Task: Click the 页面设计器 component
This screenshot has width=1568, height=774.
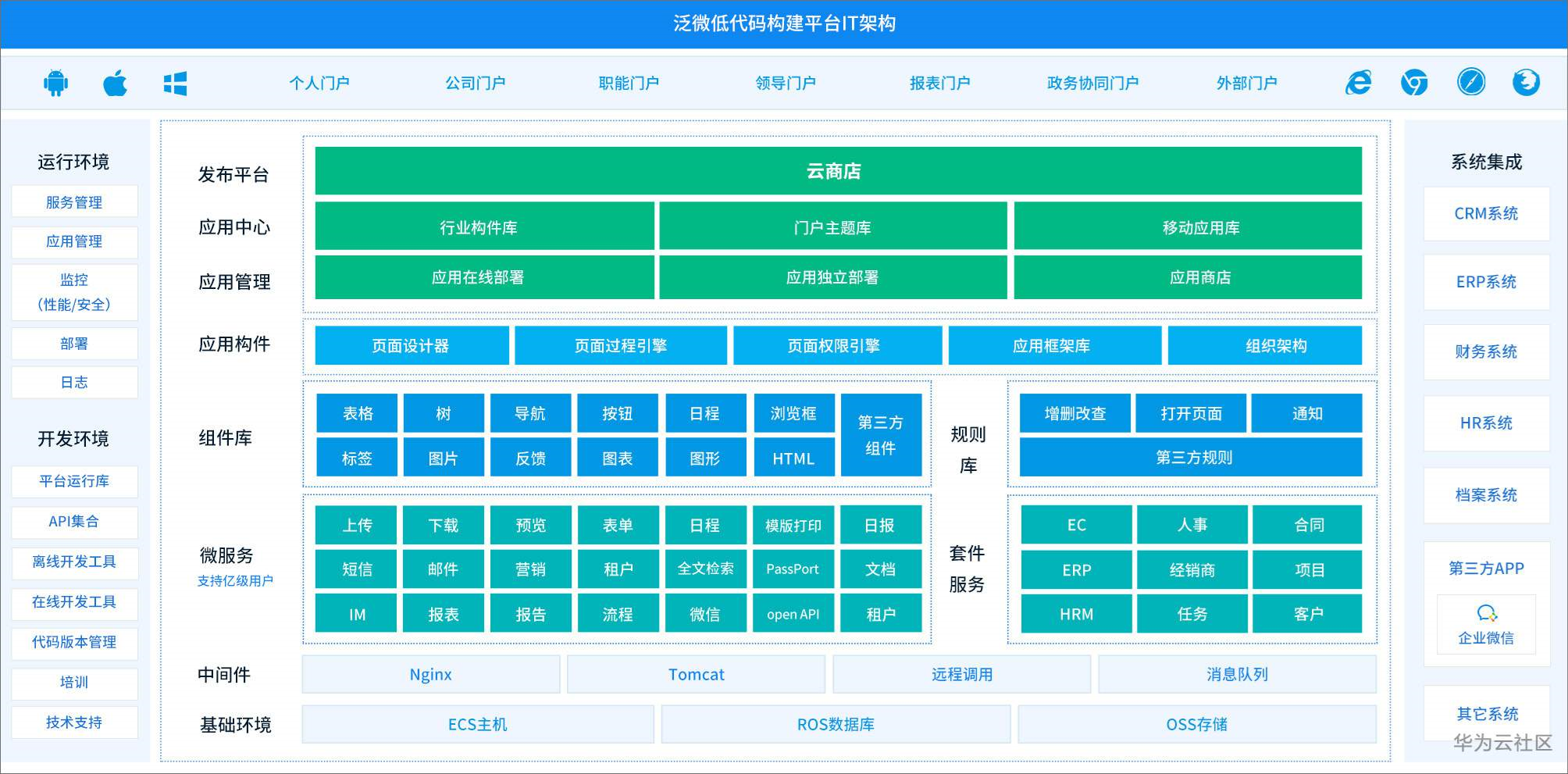Action: [412, 345]
